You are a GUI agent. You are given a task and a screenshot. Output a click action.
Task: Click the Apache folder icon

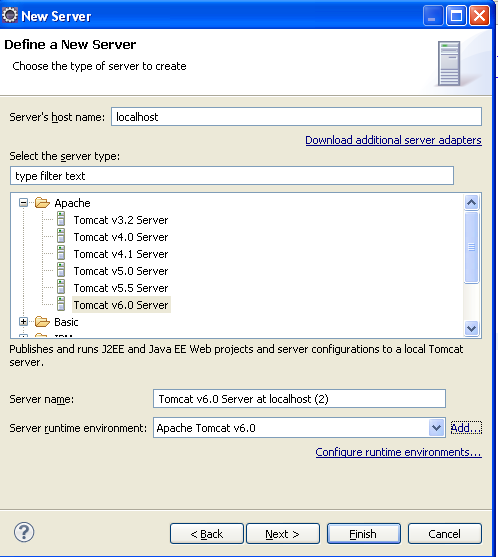pos(42,203)
